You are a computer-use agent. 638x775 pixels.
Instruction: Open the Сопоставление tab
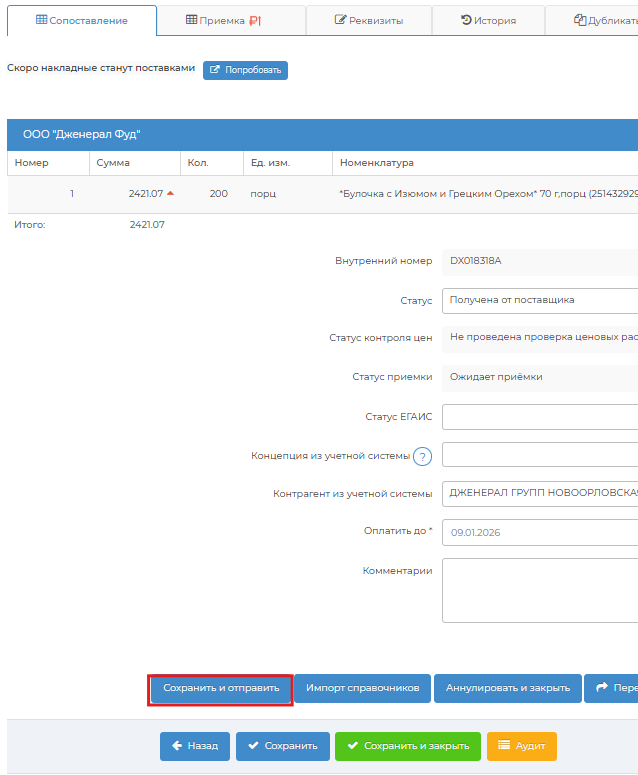coord(82,20)
